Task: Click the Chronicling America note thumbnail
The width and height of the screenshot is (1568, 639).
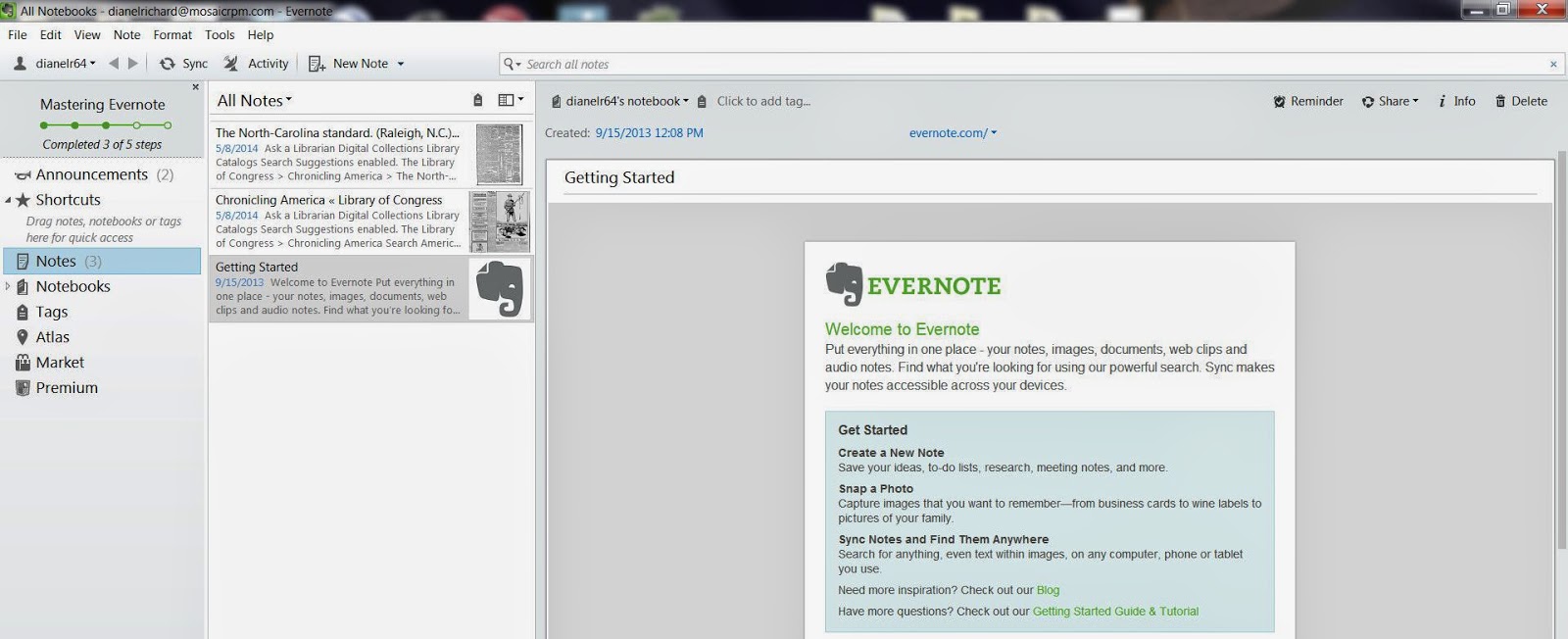Action: click(x=500, y=221)
